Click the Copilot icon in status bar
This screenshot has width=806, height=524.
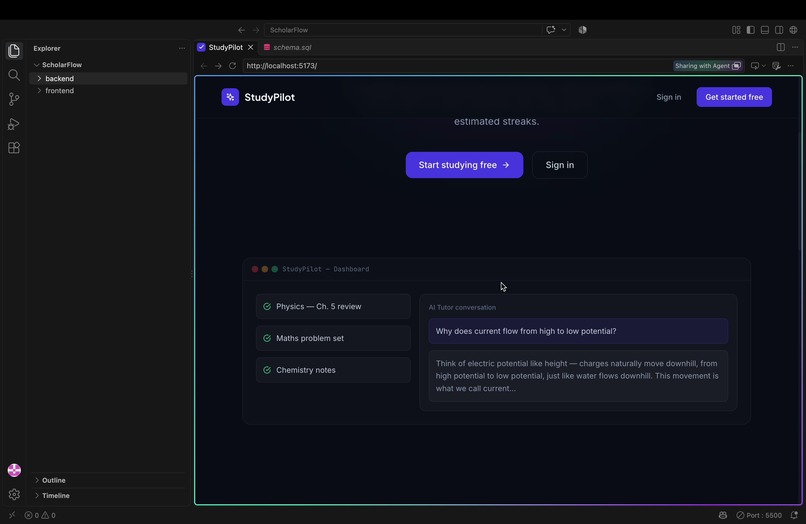coord(723,515)
